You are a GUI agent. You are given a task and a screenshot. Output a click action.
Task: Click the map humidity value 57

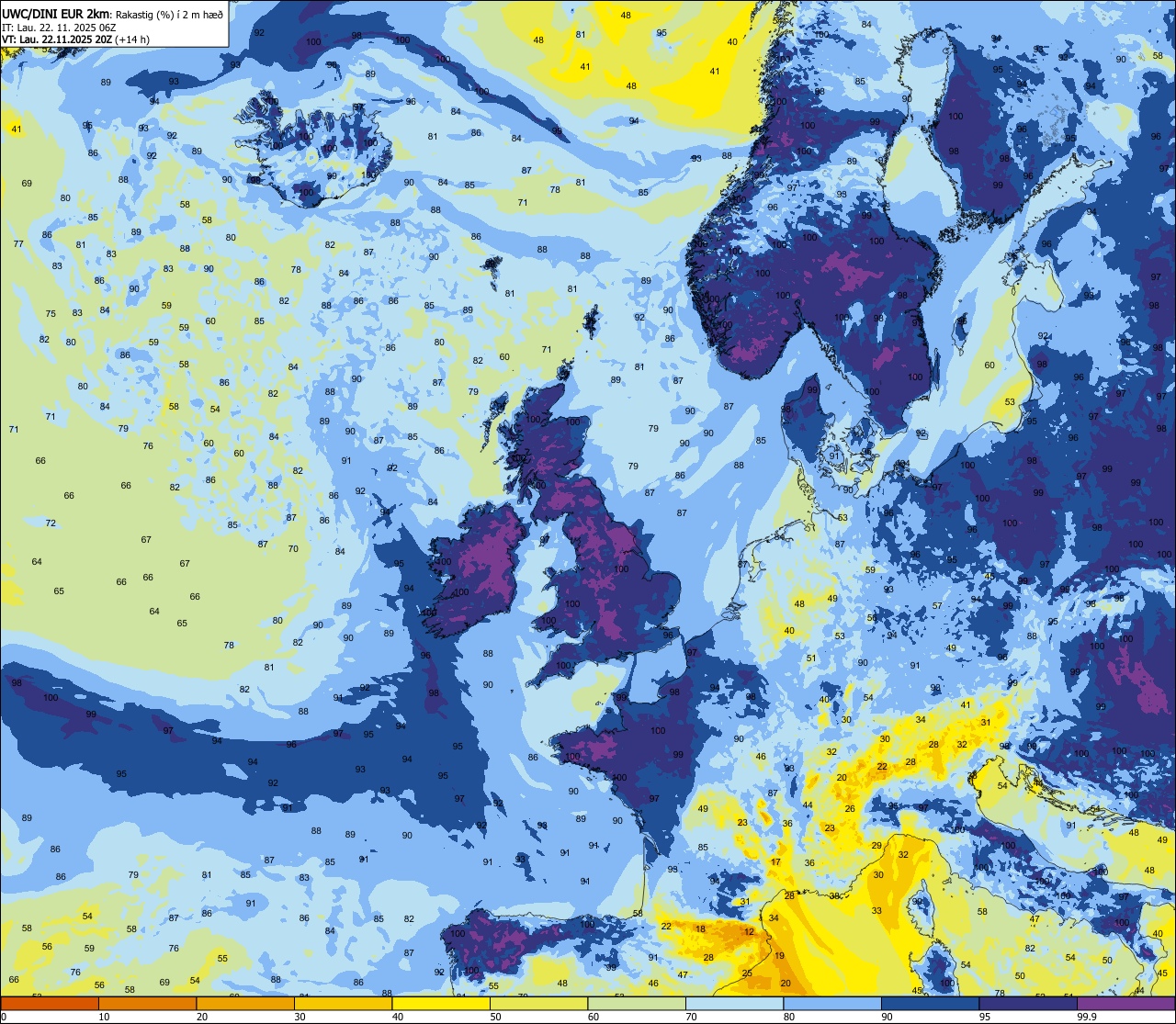(x=937, y=606)
